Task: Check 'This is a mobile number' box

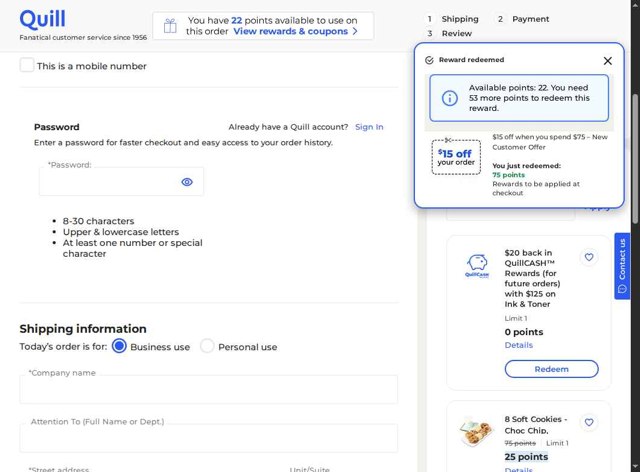Action: click(27, 65)
